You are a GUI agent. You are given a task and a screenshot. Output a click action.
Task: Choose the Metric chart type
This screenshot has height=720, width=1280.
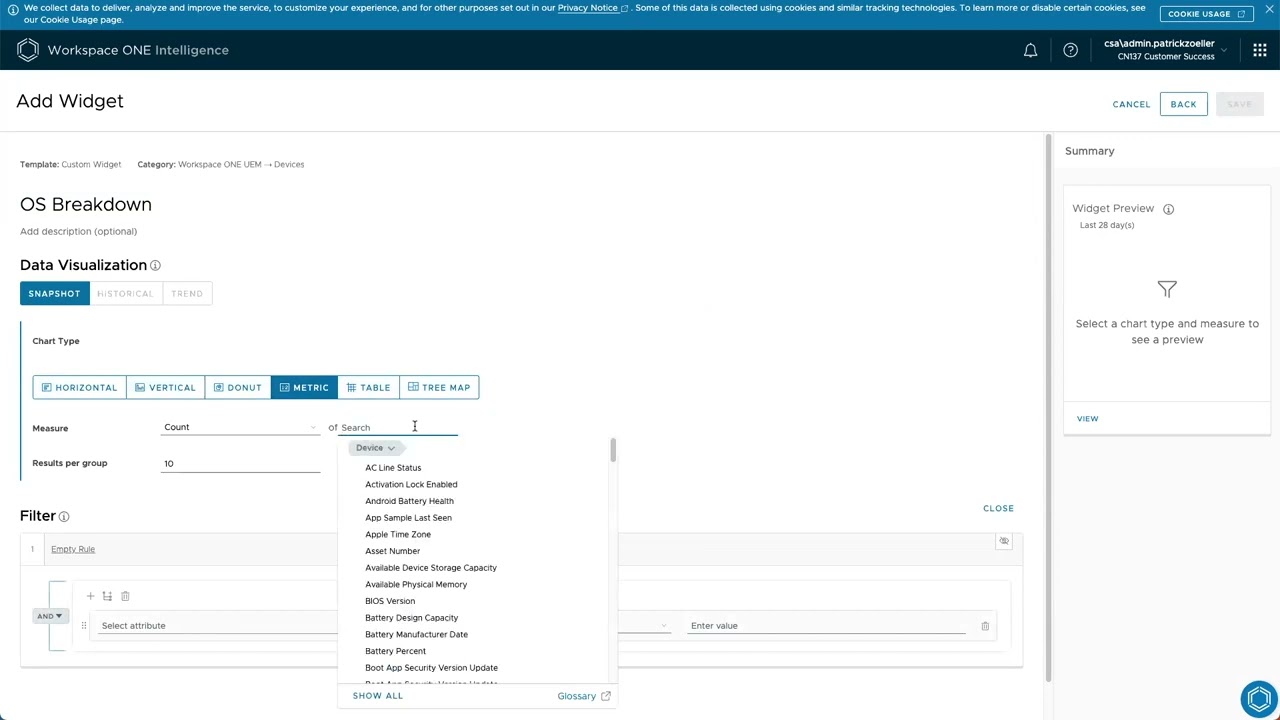304,387
